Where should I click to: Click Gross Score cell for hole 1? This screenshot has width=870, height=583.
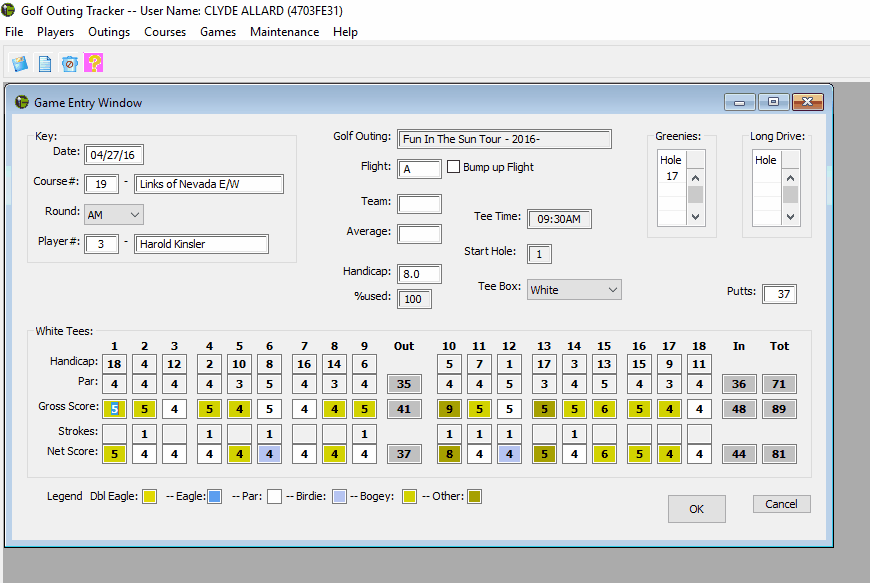[x=114, y=409]
